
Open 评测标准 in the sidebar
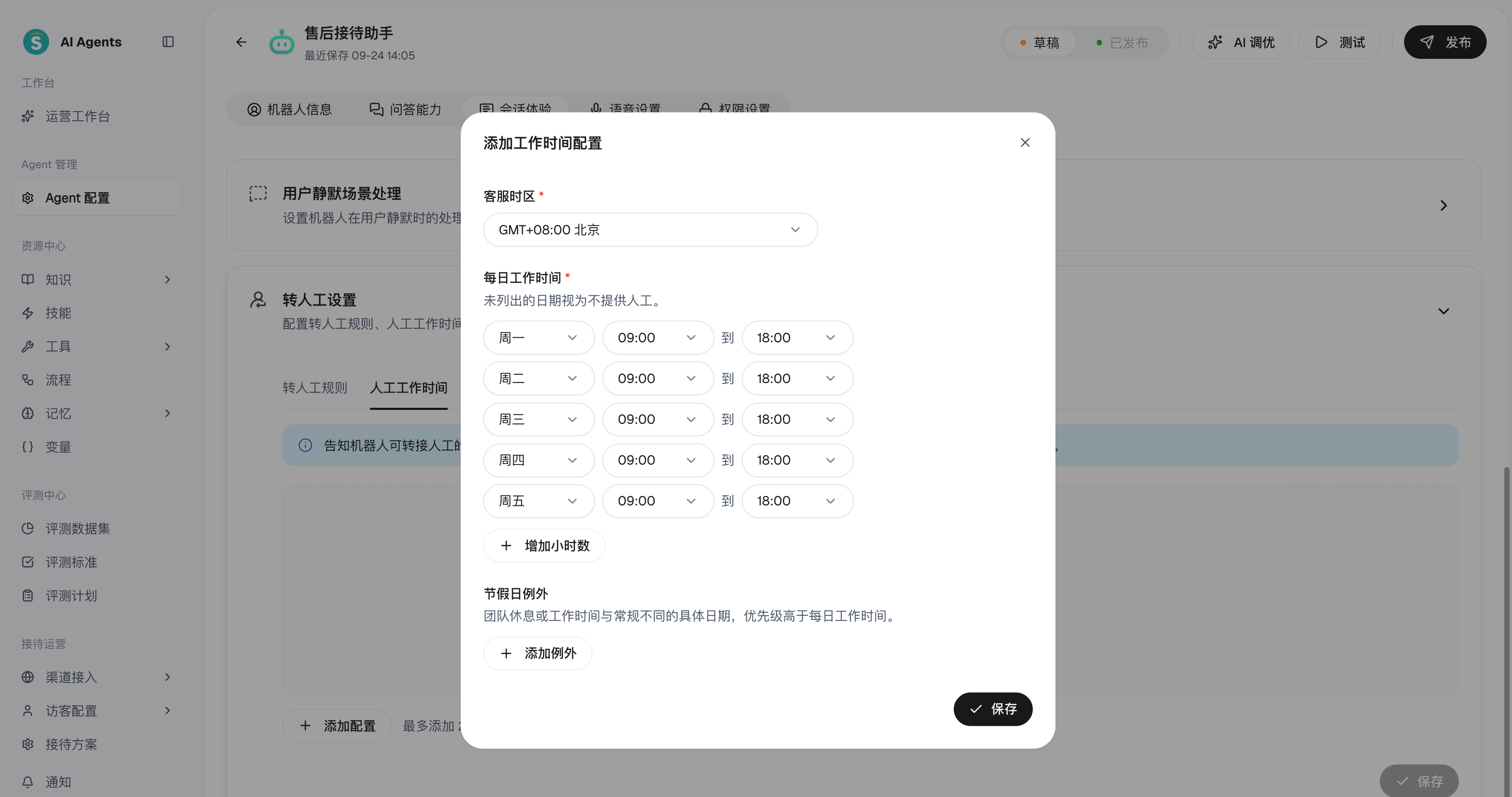pyautogui.click(x=98, y=562)
